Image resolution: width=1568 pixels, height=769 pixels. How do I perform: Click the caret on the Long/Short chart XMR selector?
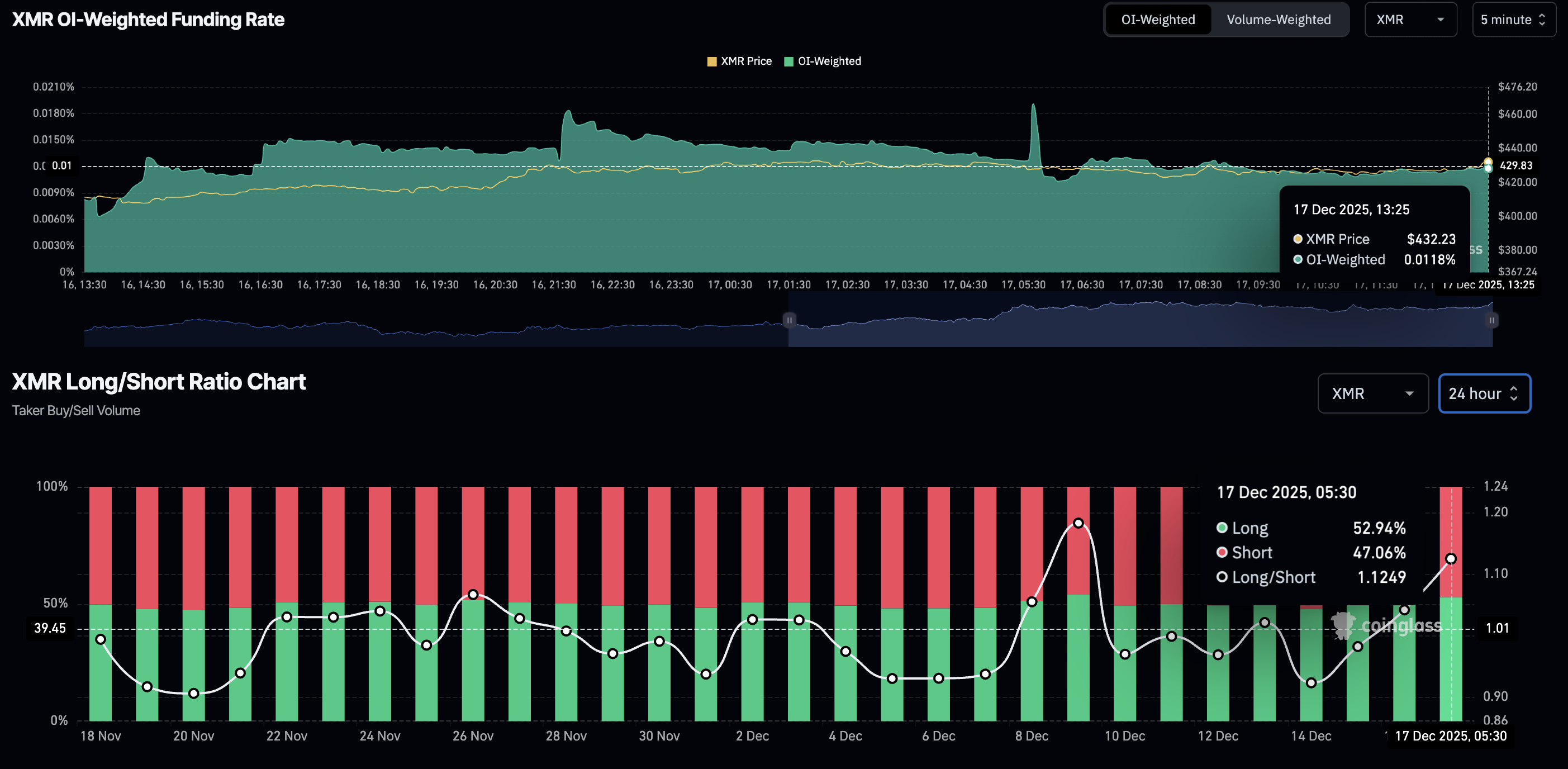point(1411,393)
